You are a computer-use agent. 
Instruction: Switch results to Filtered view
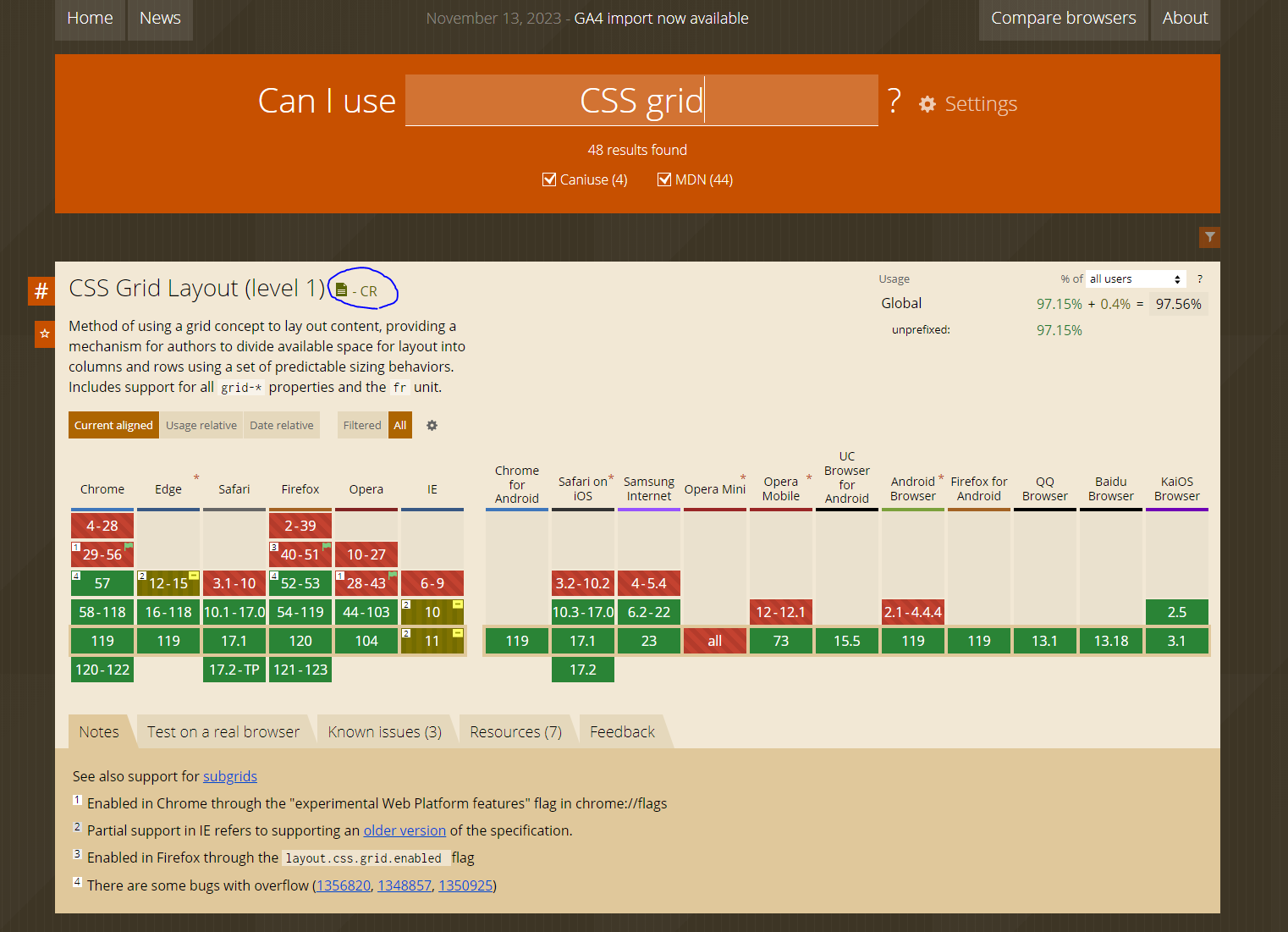361,425
